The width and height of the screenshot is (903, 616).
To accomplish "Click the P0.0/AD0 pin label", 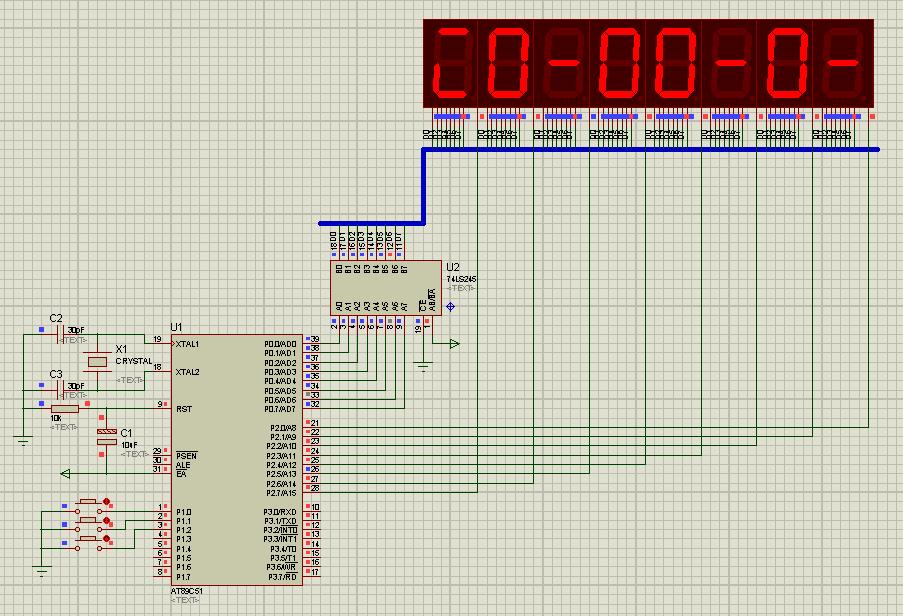I will coord(280,344).
